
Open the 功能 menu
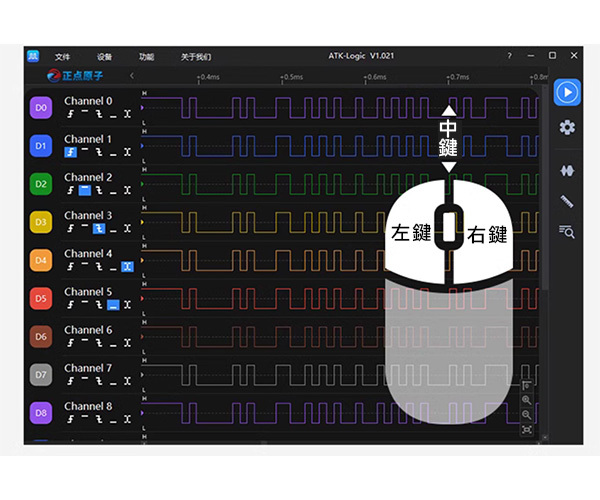[146, 57]
